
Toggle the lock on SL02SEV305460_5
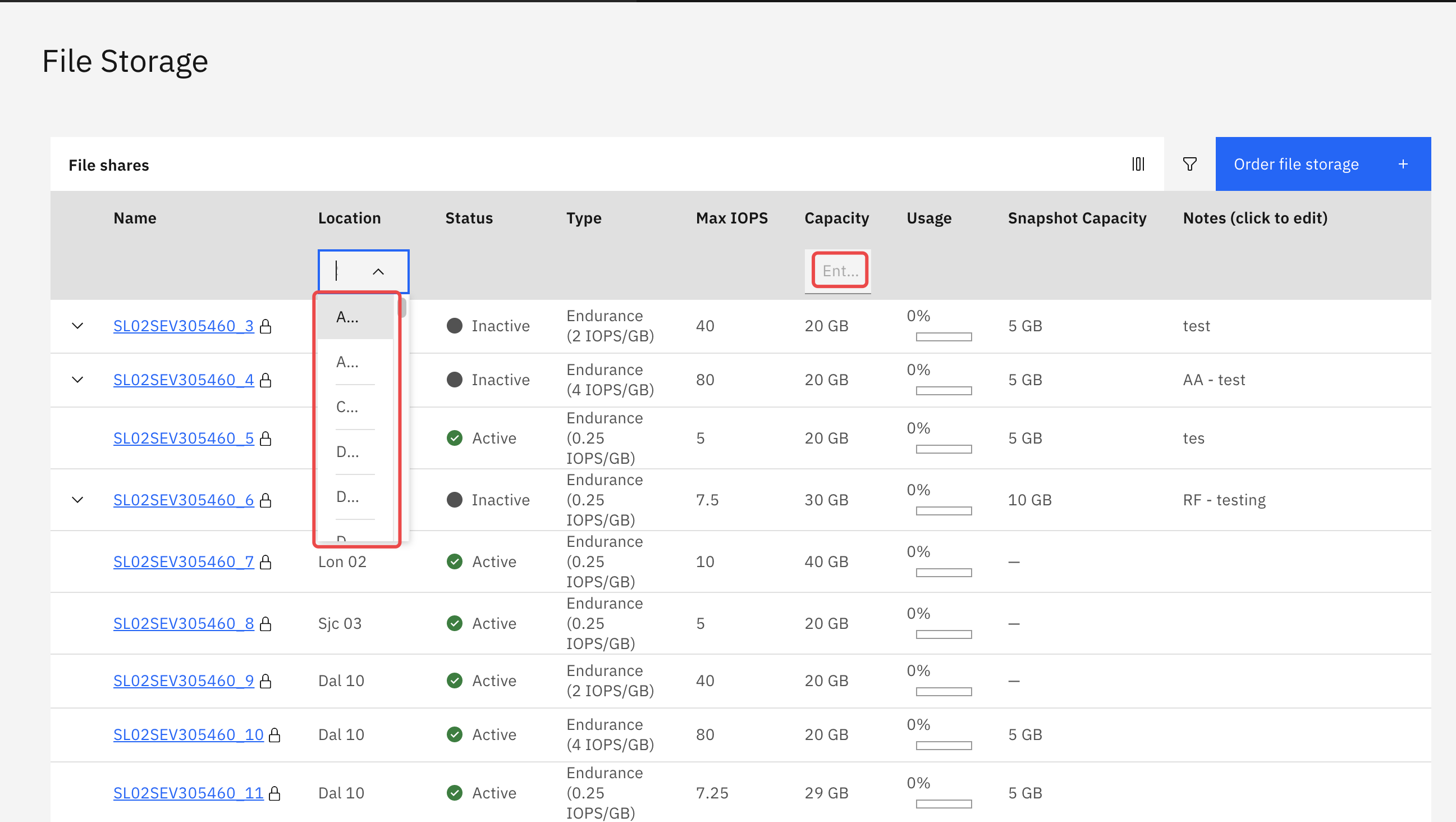coord(267,438)
